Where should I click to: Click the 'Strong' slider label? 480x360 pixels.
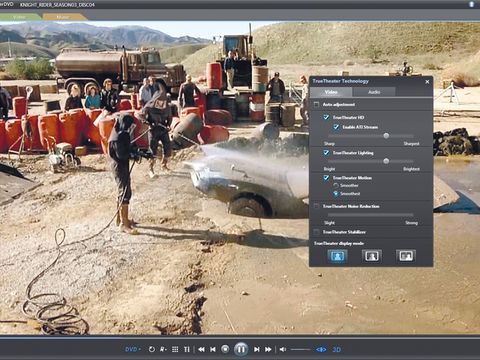click(411, 223)
